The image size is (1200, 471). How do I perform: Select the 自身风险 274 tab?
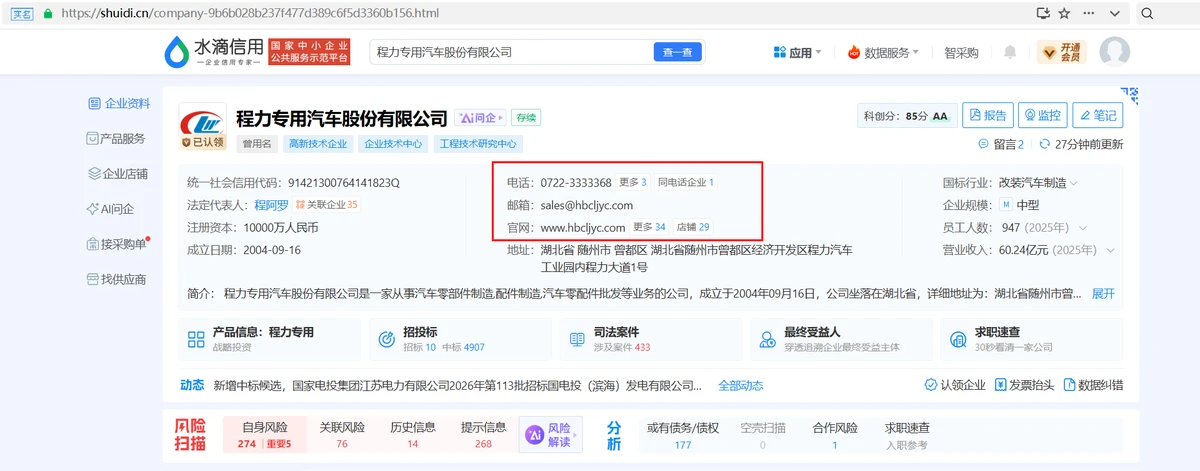(x=264, y=435)
